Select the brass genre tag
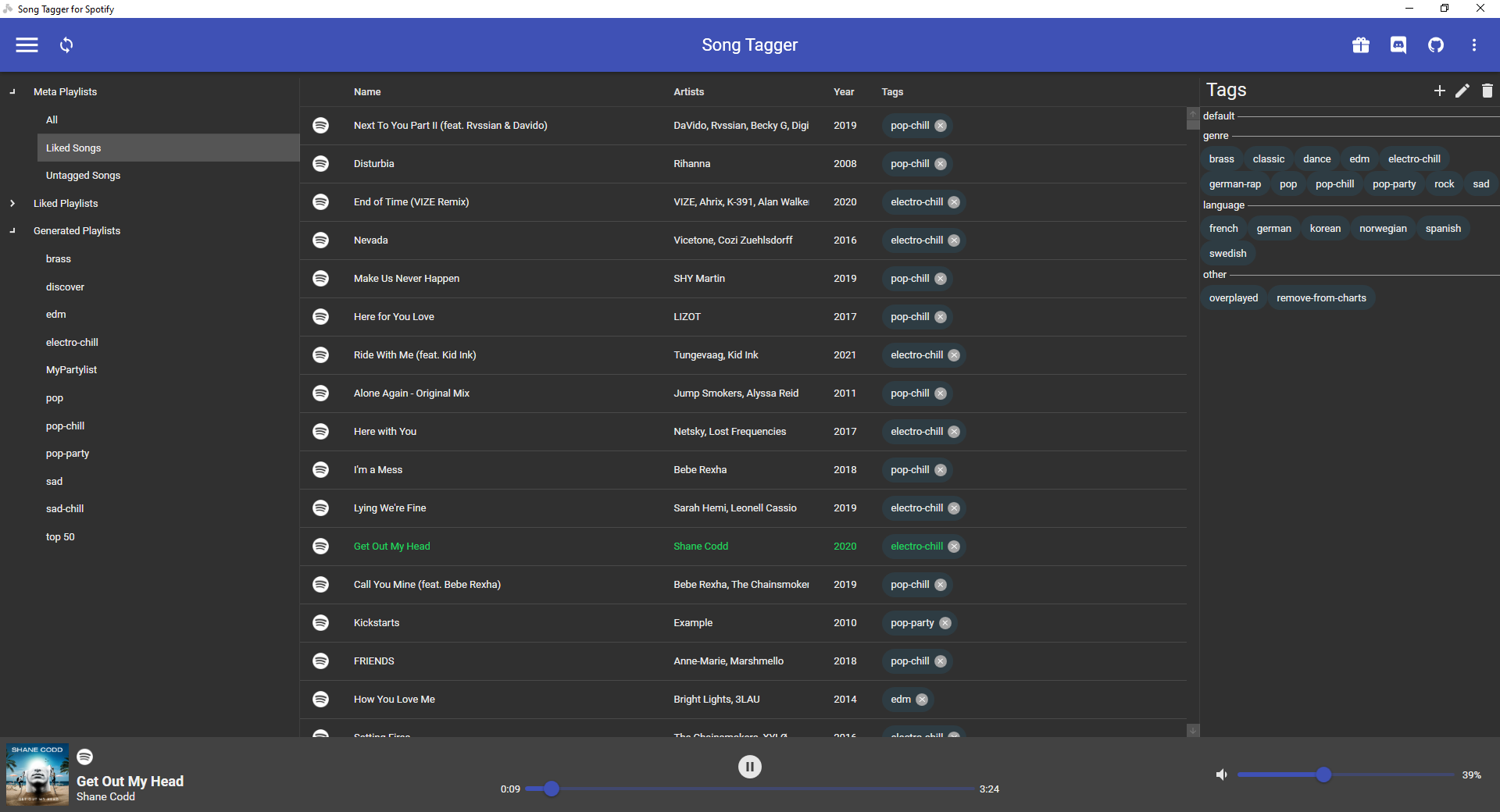 [x=1222, y=159]
